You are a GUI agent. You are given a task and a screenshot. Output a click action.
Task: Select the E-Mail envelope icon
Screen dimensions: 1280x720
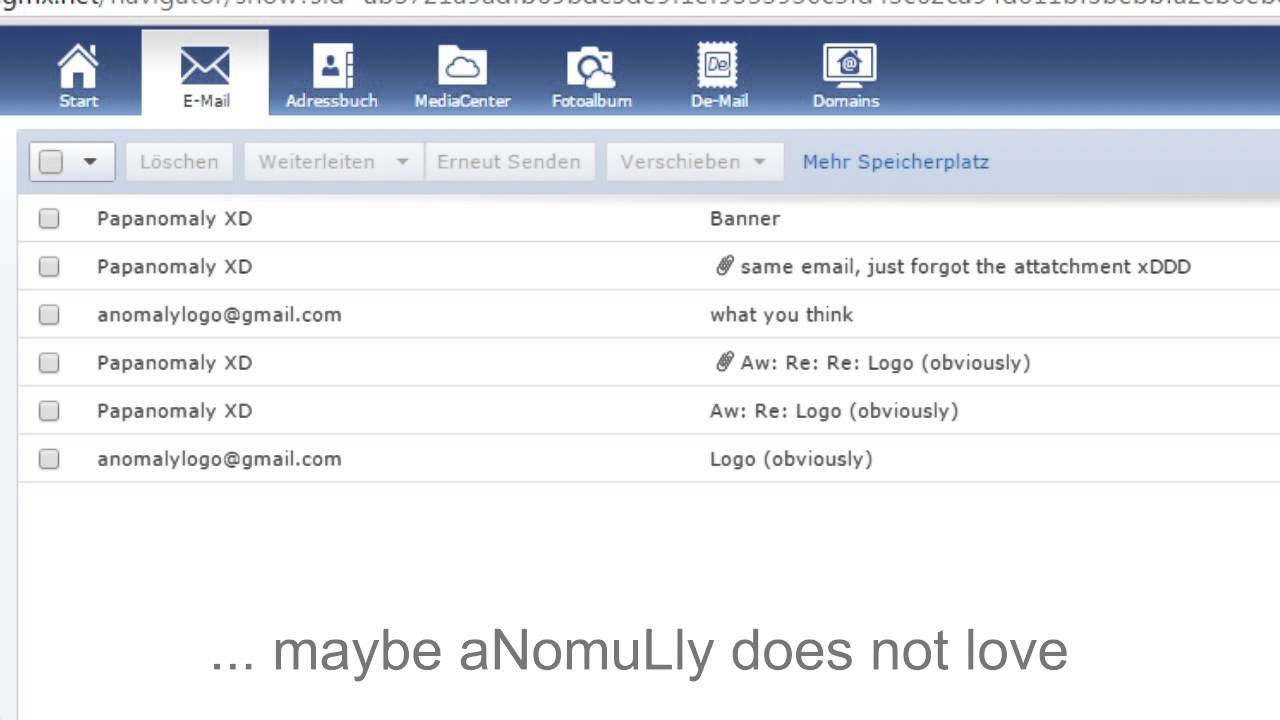tap(205, 67)
